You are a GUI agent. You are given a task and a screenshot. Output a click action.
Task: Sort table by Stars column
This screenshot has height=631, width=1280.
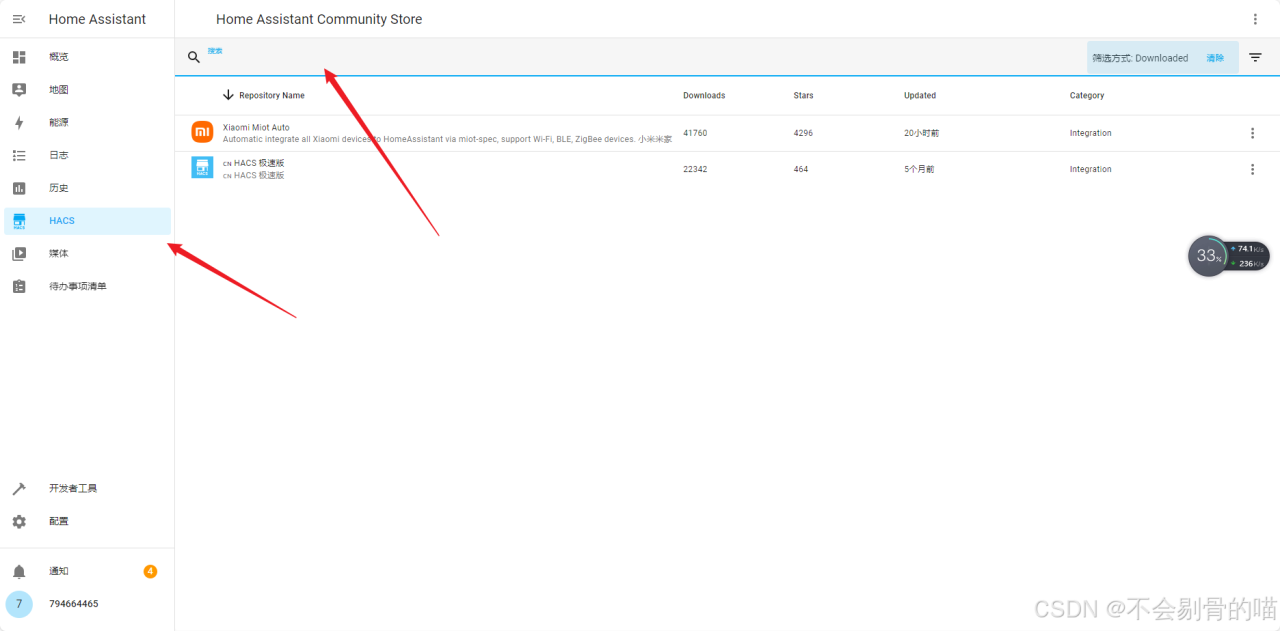tap(803, 96)
